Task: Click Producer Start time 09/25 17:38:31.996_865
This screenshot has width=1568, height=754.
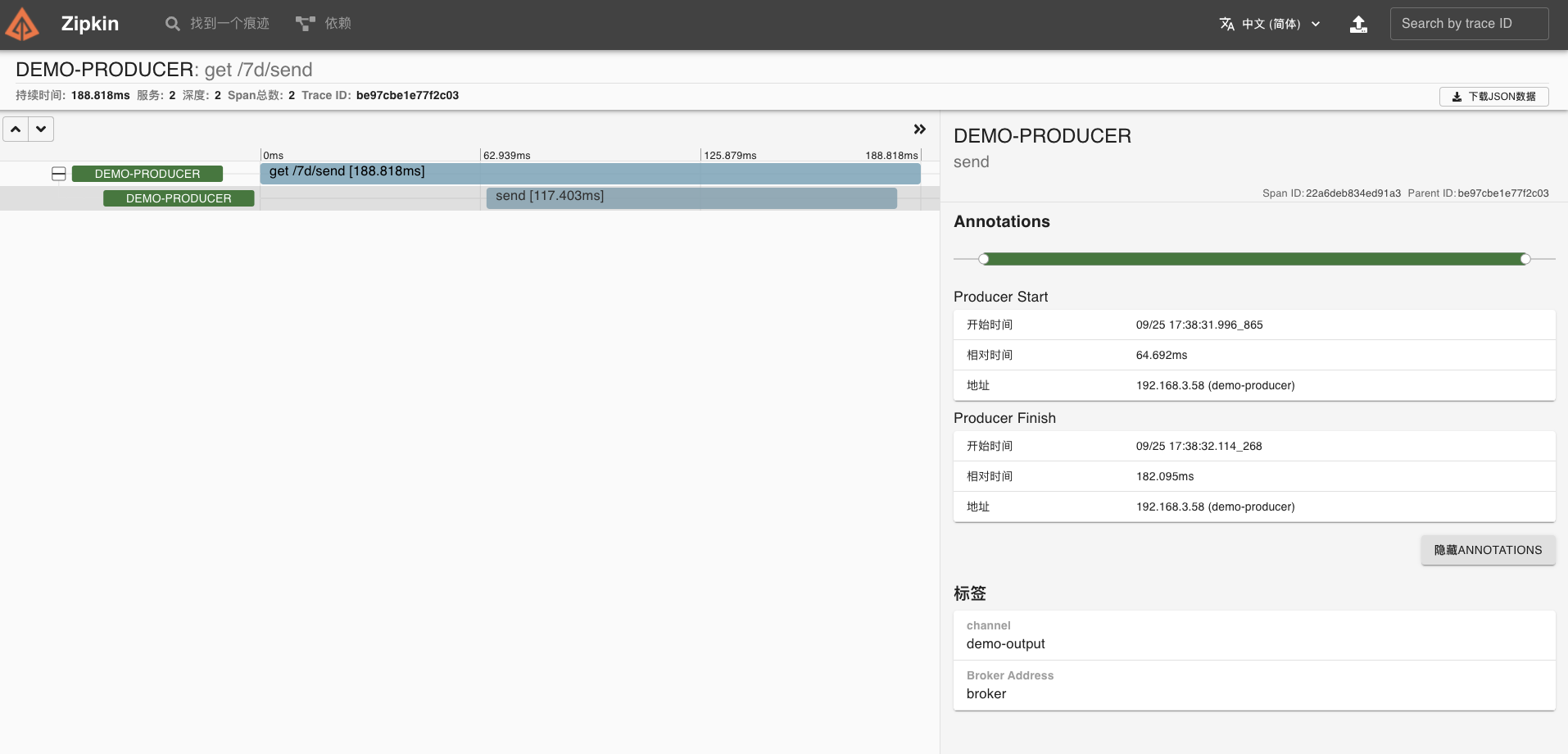Action: click(x=1199, y=325)
